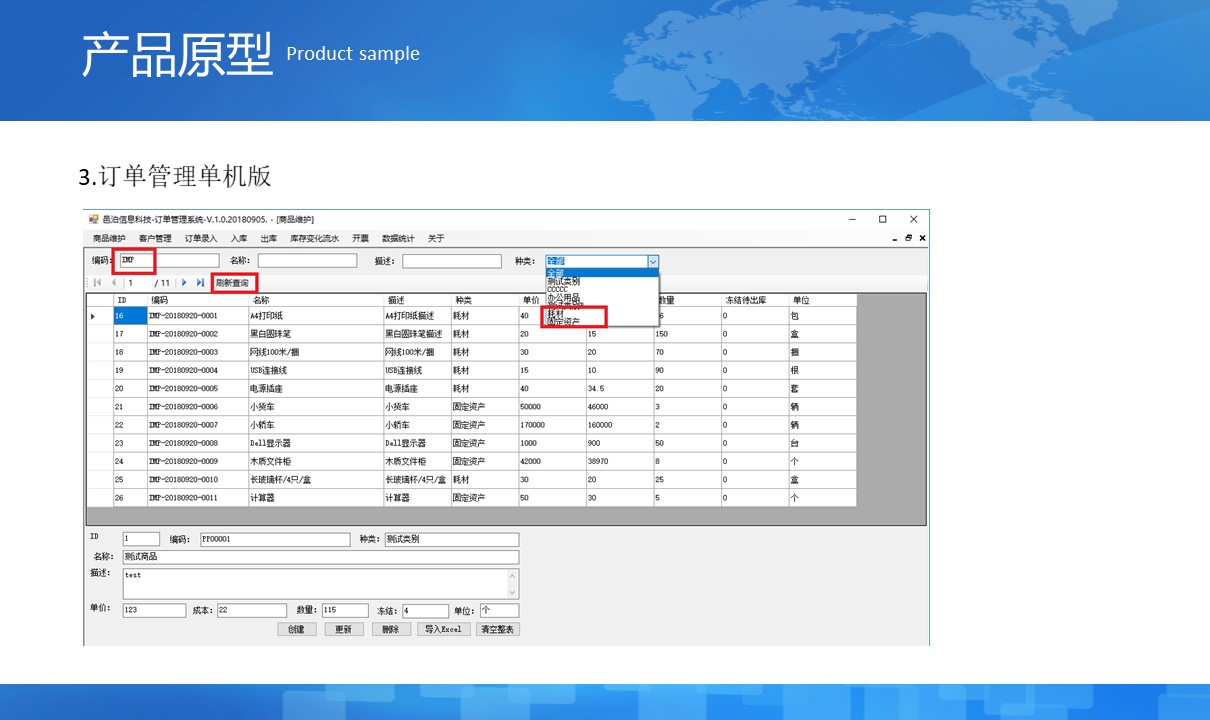Image resolution: width=1210 pixels, height=720 pixels.
Task: Click the 单价 field containing 123
Action: point(154,610)
